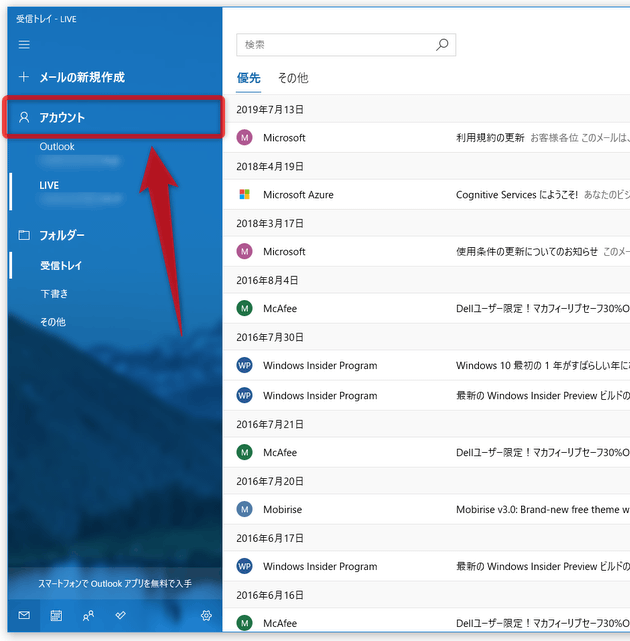Select the Outlook account
The height and width of the screenshot is (641, 630).
115,154
